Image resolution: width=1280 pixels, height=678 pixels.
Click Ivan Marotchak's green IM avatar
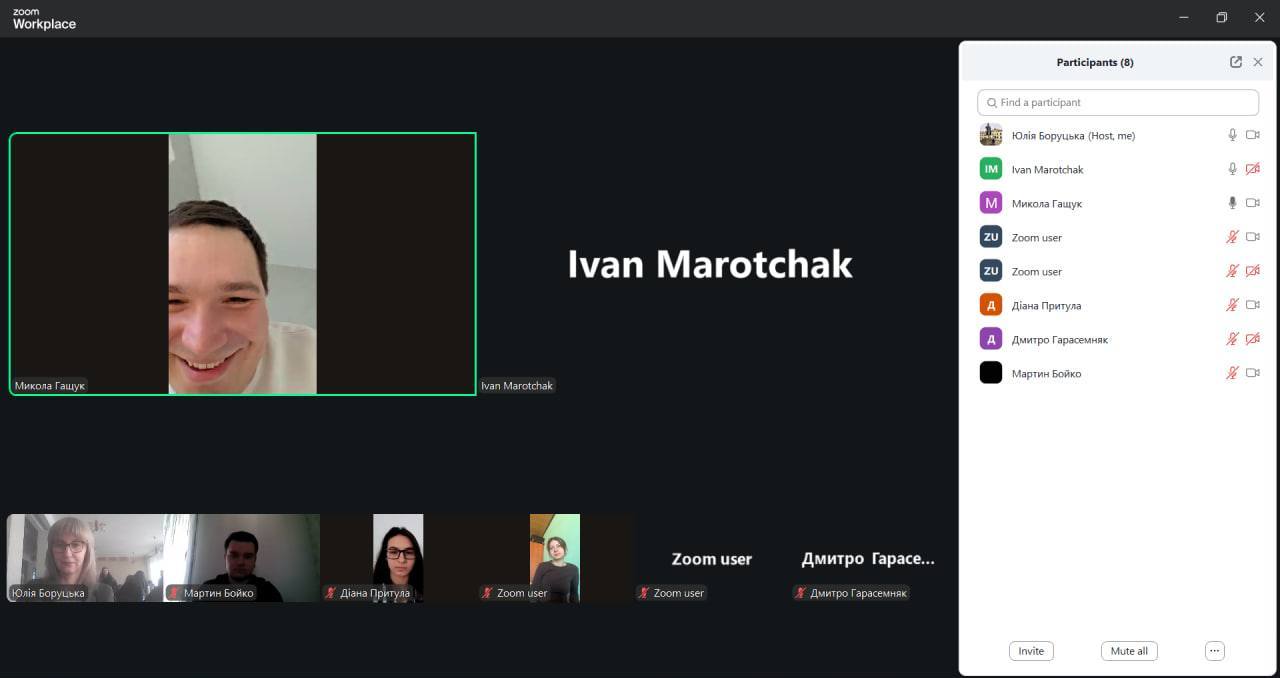(x=991, y=169)
